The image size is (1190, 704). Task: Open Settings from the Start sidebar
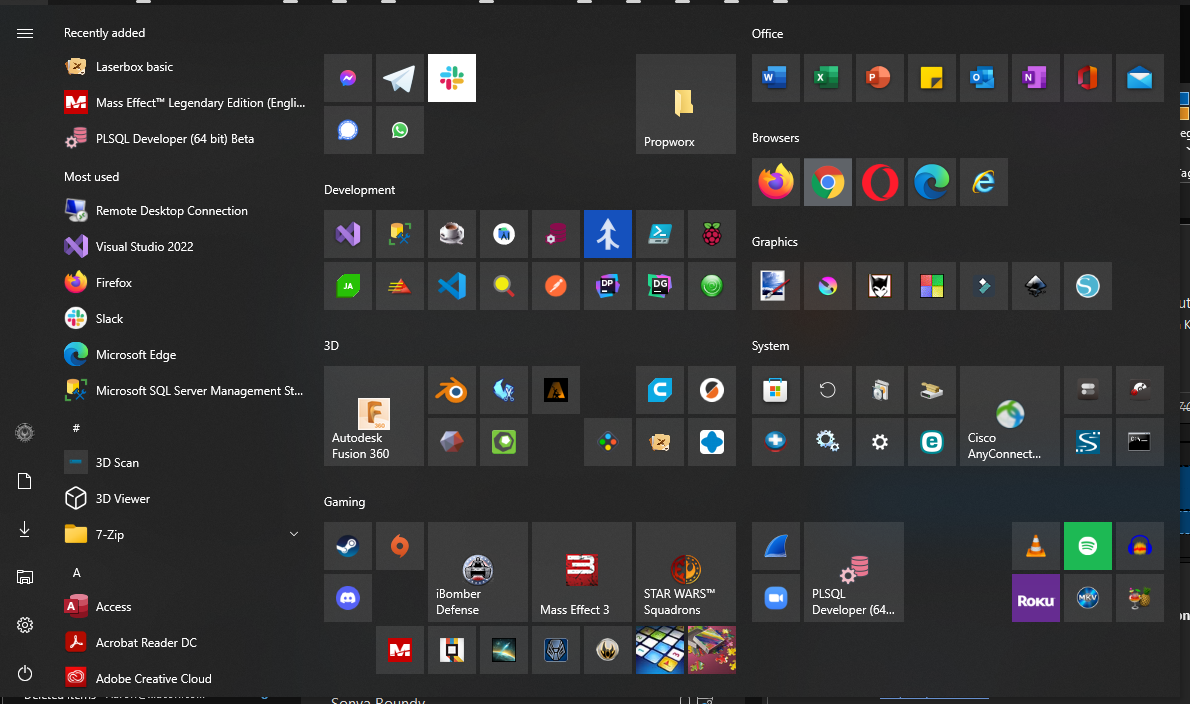(24, 625)
